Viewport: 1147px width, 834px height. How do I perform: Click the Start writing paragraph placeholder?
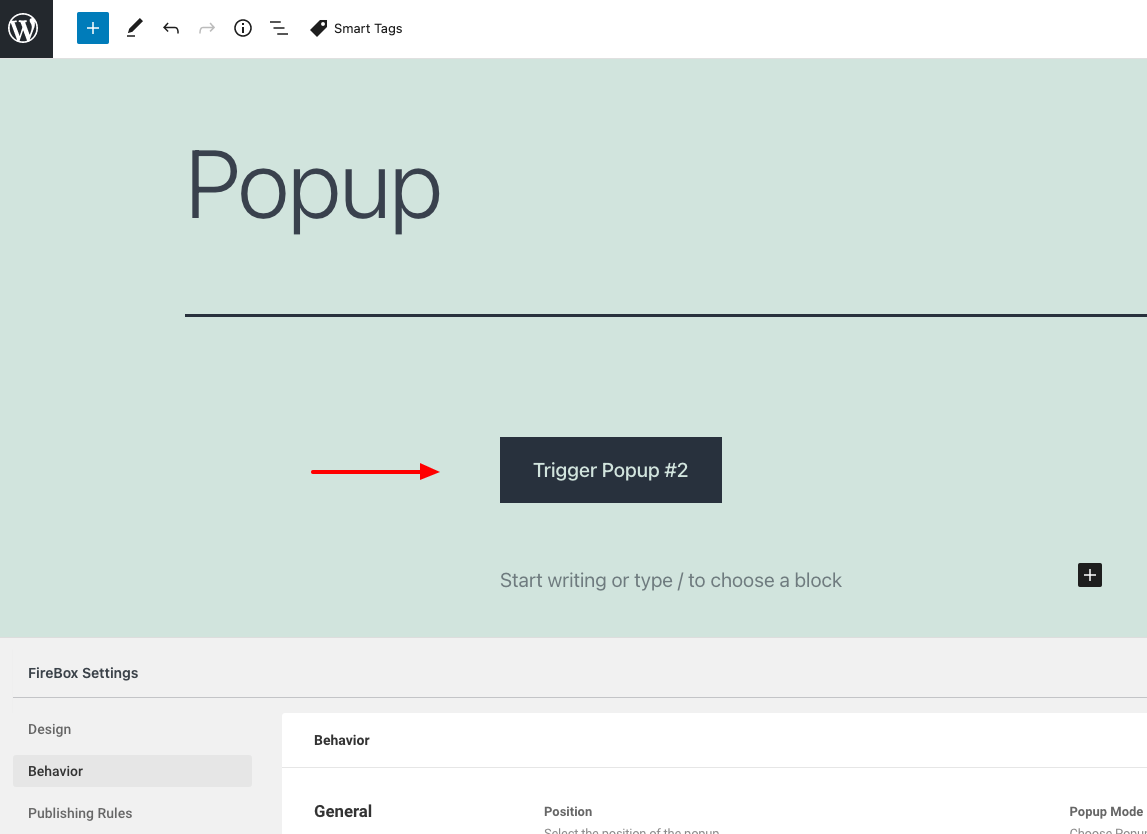tap(671, 580)
